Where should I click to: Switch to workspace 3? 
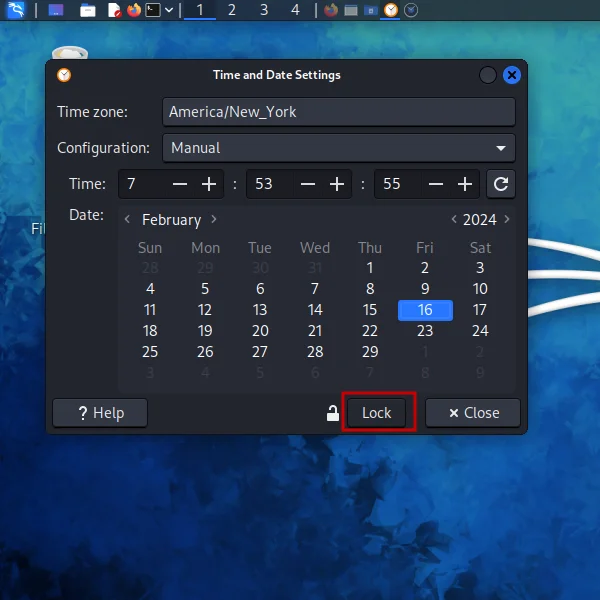tap(264, 10)
